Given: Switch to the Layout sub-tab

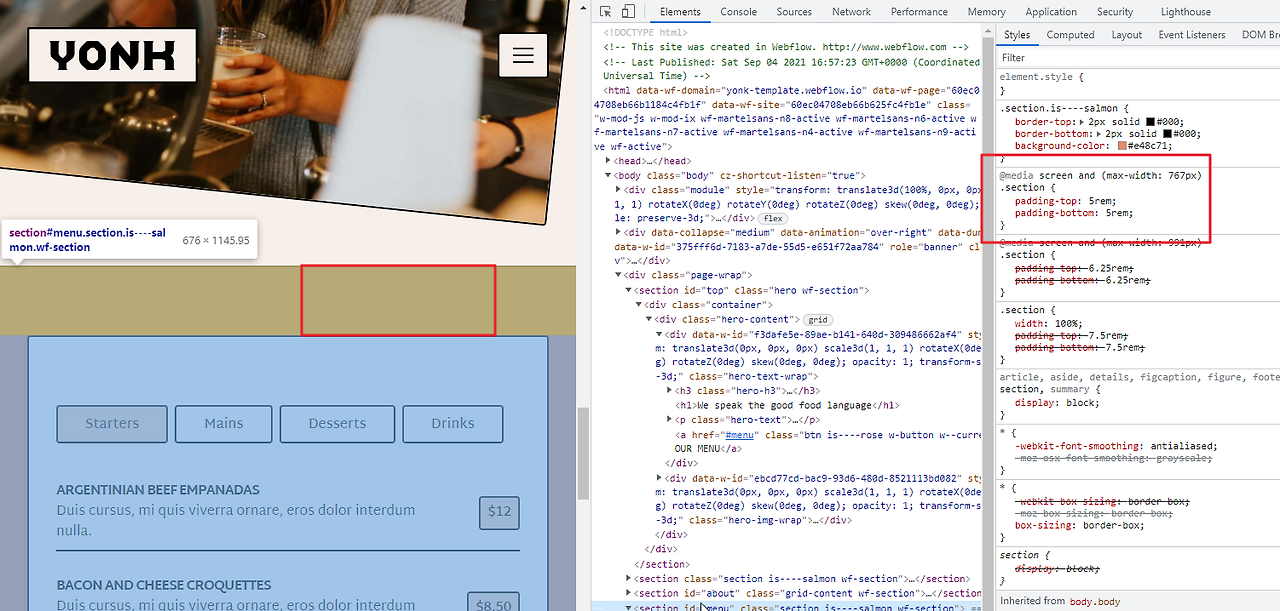Looking at the screenshot, I should tap(1126, 35).
